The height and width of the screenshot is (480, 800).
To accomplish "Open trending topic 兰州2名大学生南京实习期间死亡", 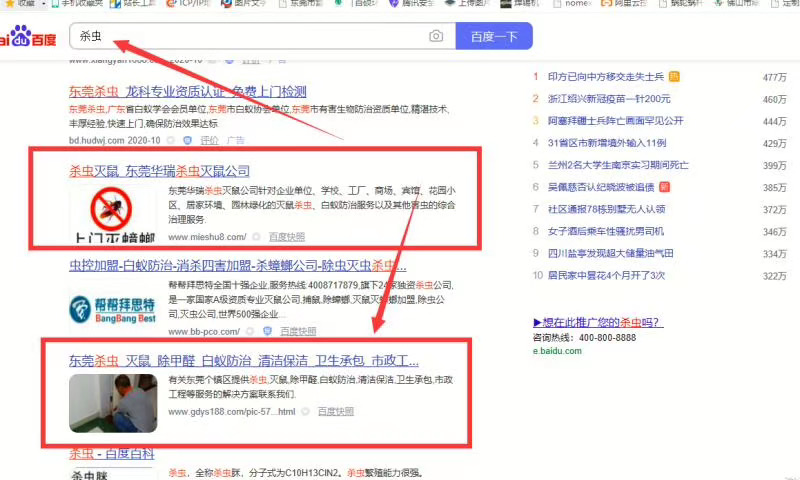I will tap(618, 165).
